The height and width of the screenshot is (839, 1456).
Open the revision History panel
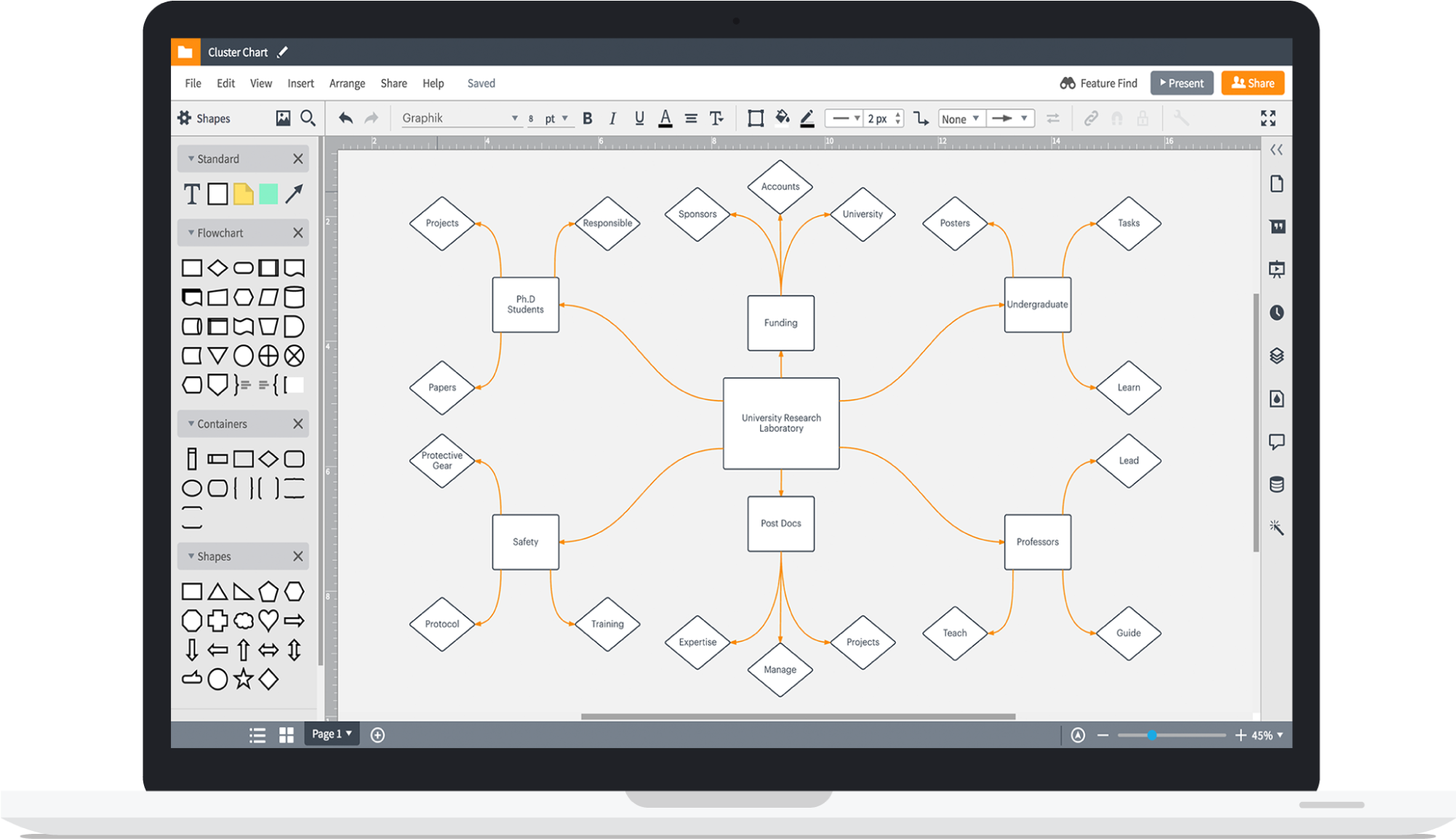pos(1276,313)
